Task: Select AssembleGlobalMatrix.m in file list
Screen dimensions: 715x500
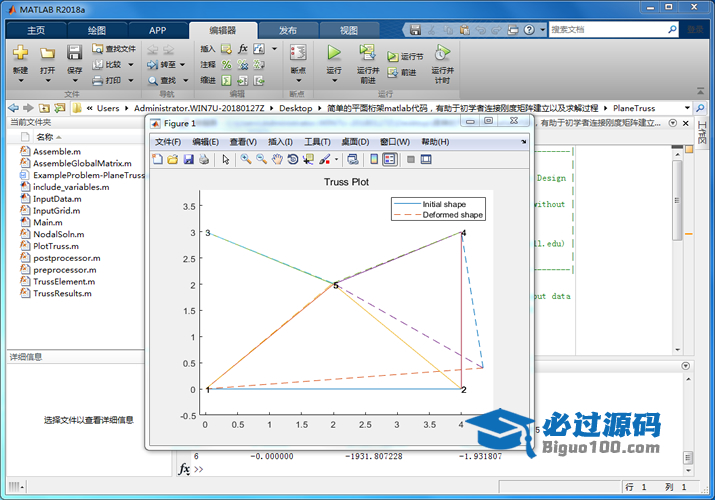Action: coord(82,163)
